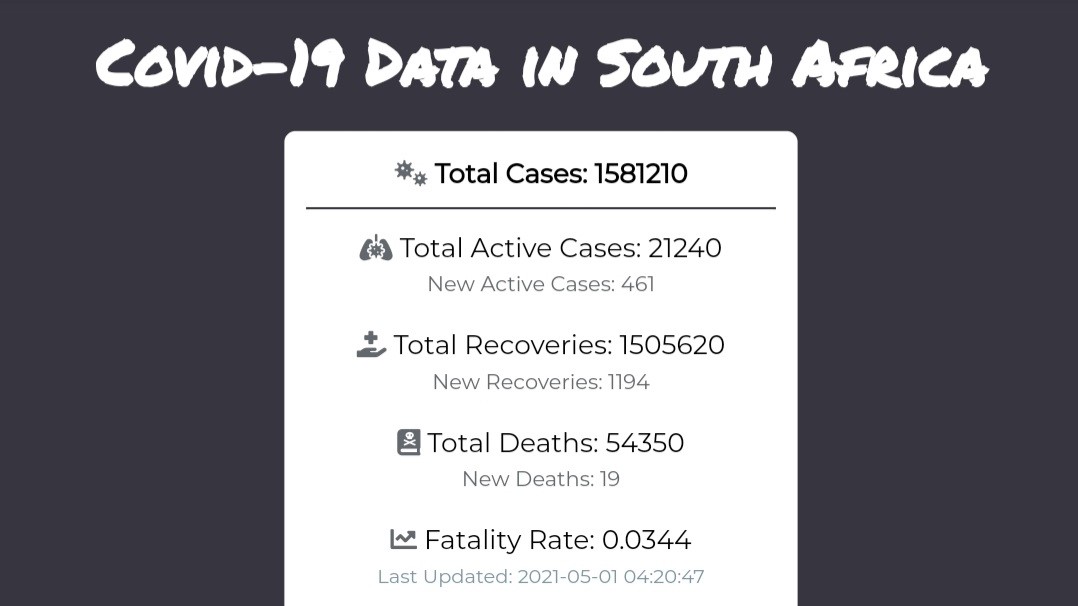The height and width of the screenshot is (606, 1078).
Task: Click the Covid-19 Data in South Africa title
Action: [542, 64]
